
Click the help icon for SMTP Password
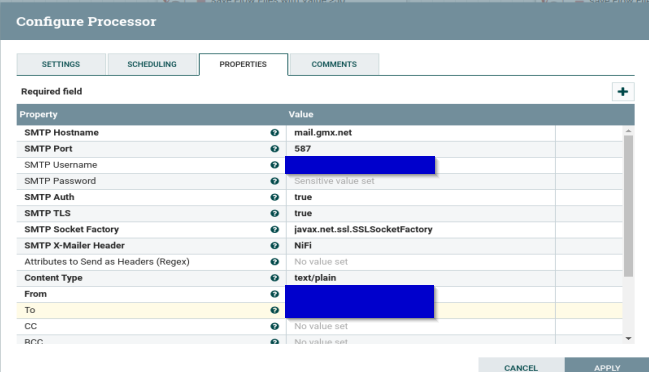point(274,181)
